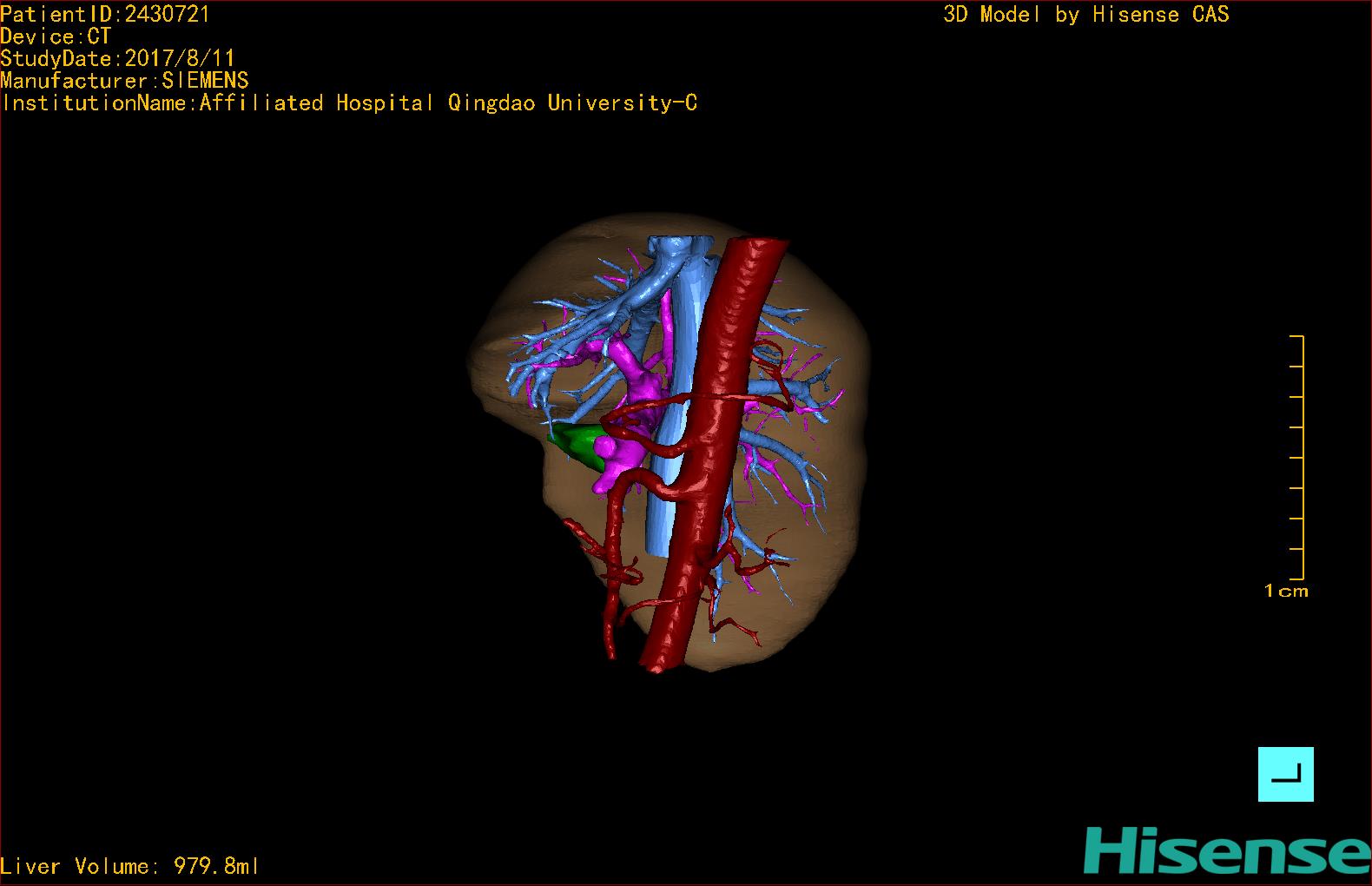Image resolution: width=1372 pixels, height=886 pixels.
Task: Click the "Manufacturer:SIEMENS" label
Action: point(124,81)
